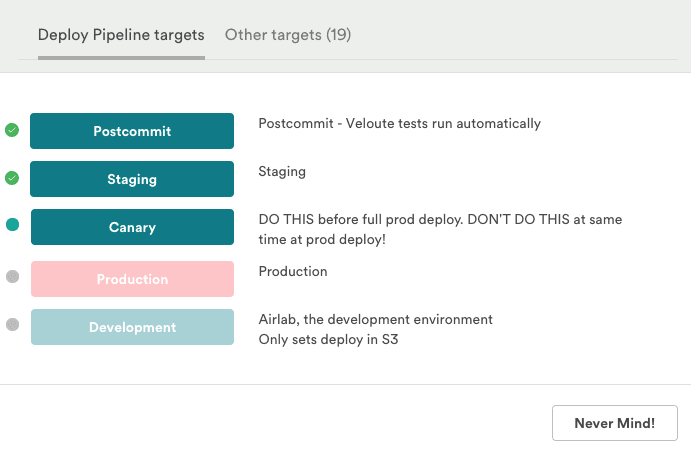Image resolution: width=691 pixels, height=455 pixels.
Task: Dismiss dialog with Never Mind! button
Action: tap(615, 423)
